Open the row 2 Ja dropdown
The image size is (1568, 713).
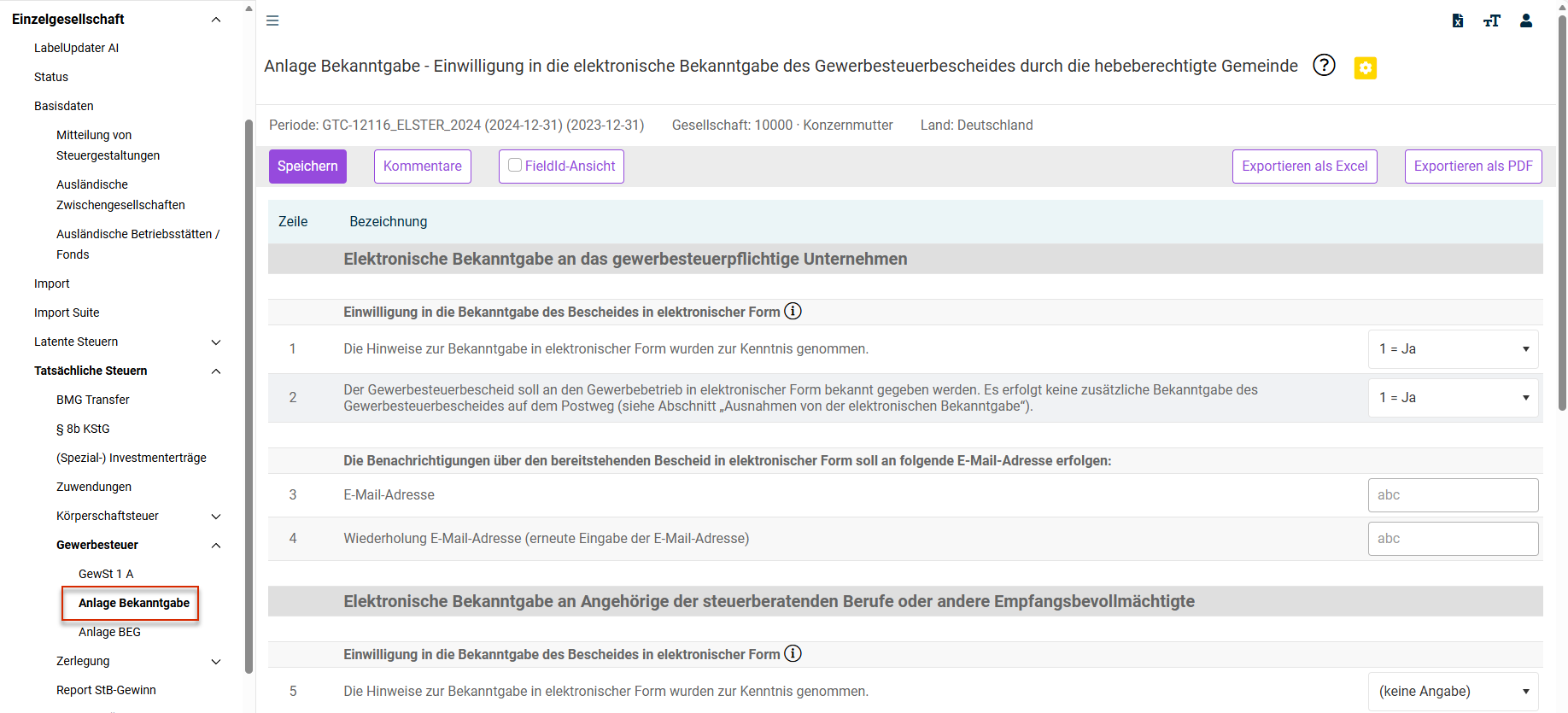[x=1454, y=398]
